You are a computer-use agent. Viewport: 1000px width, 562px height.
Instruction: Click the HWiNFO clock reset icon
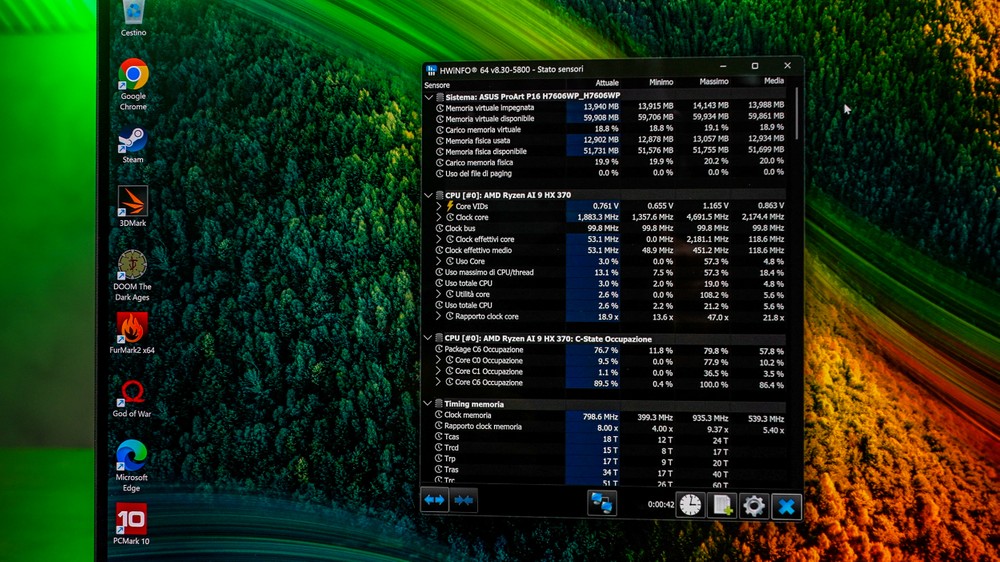pyautogui.click(x=690, y=505)
